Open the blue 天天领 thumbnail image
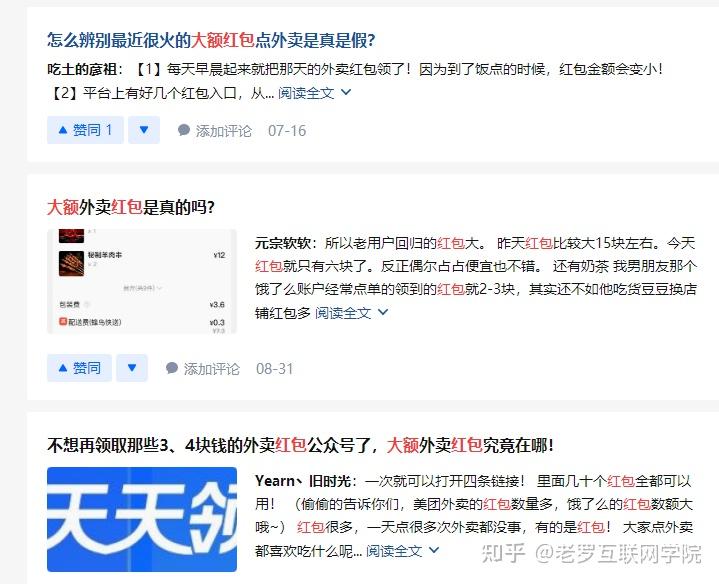 142,519
